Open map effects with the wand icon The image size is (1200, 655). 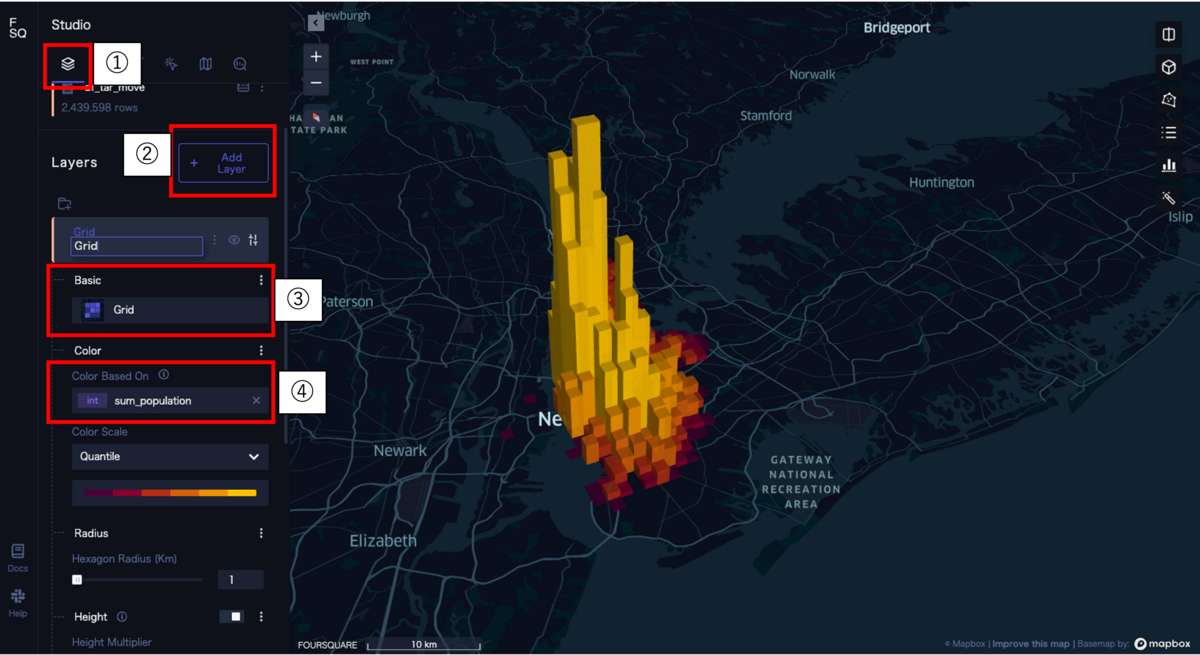[x=1168, y=198]
